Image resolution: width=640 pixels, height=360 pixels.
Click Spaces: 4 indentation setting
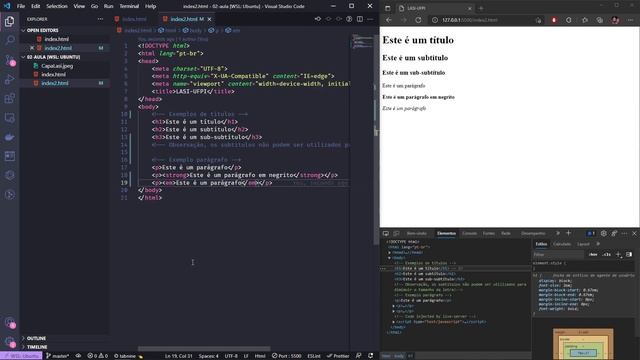[x=209, y=356]
